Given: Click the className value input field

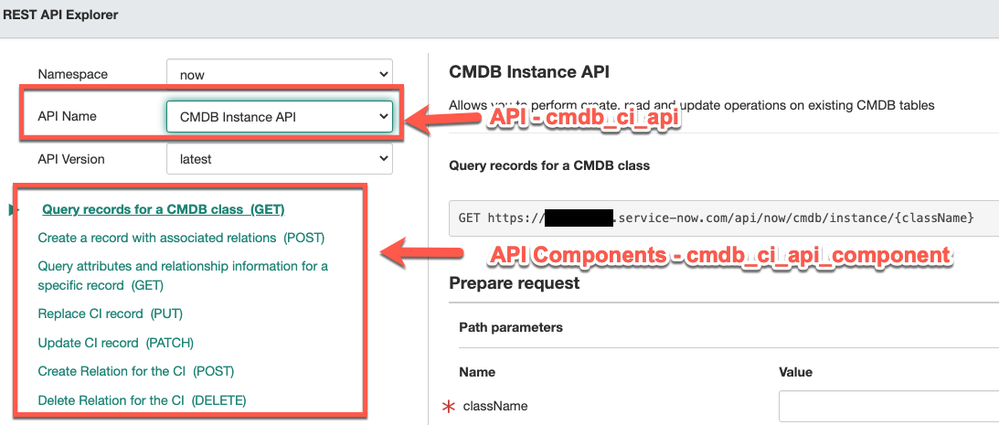Looking at the screenshot, I should pyautogui.click(x=889, y=407).
